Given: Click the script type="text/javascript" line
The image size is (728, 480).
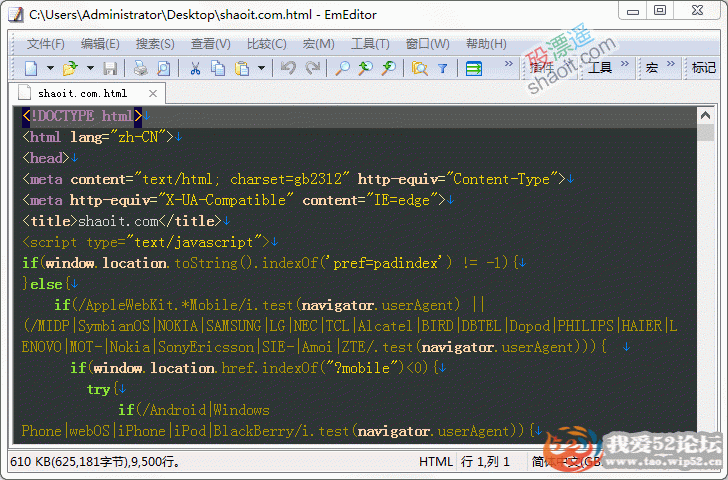Looking at the screenshot, I should coord(150,242).
